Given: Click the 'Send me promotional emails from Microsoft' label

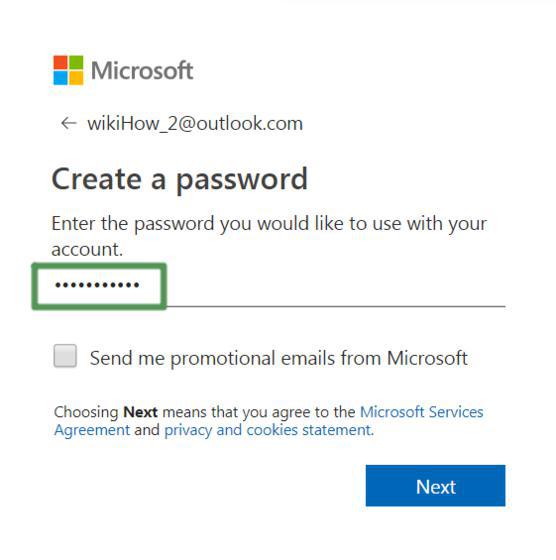Looking at the screenshot, I should (x=279, y=358).
